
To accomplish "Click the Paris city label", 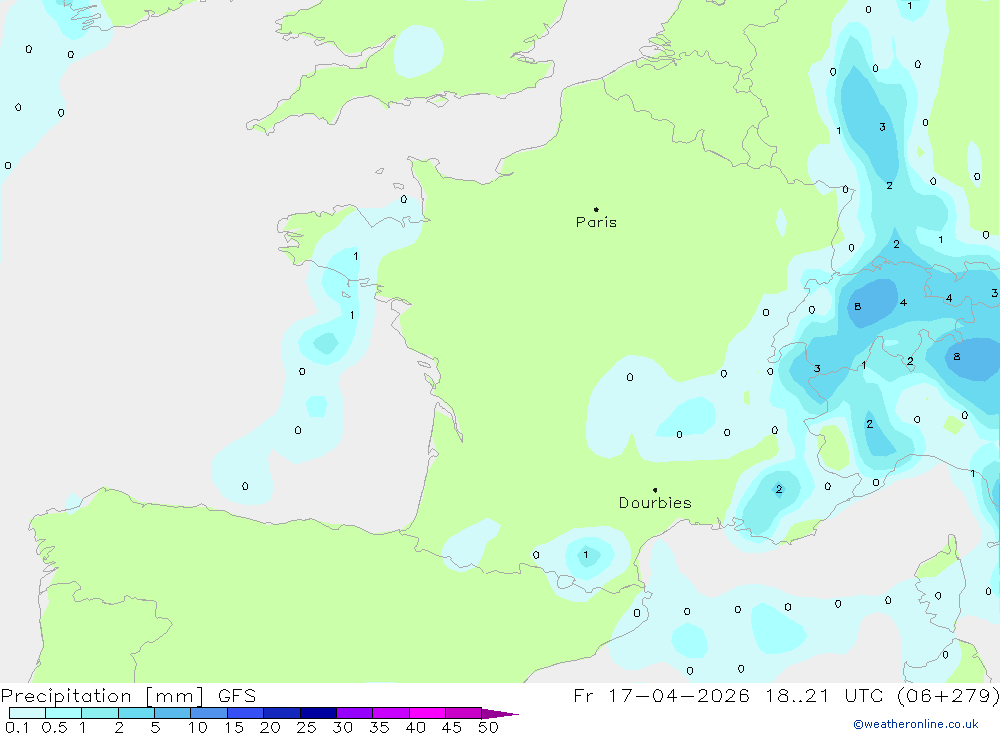I will (596, 222).
